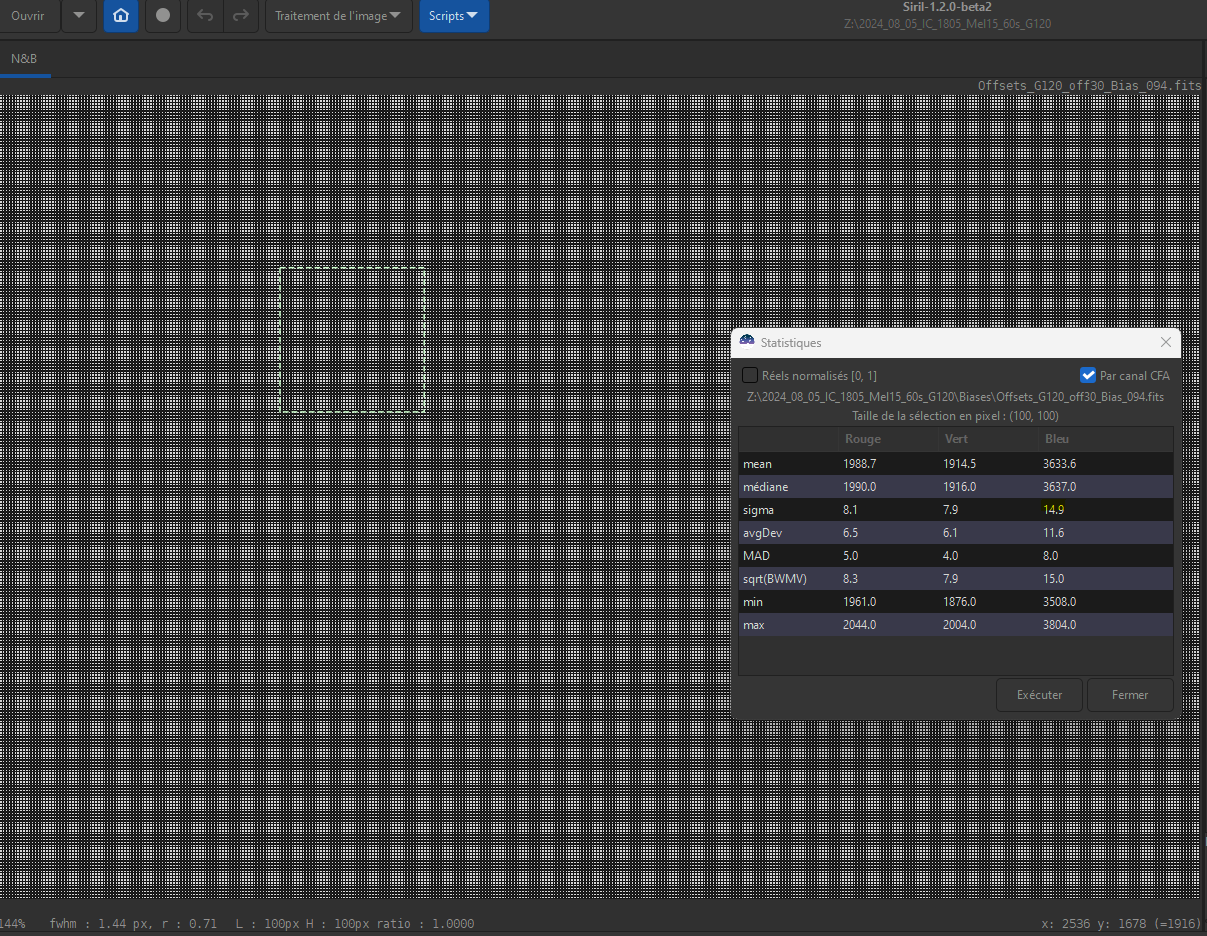
Task: Select the médiane row label
Action: [765, 487]
